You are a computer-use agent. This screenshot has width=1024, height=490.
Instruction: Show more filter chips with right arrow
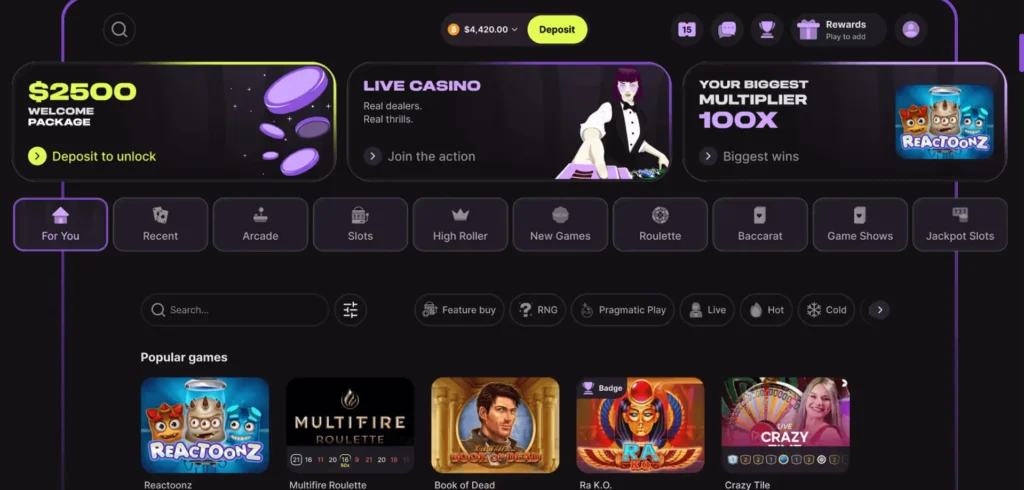click(880, 310)
